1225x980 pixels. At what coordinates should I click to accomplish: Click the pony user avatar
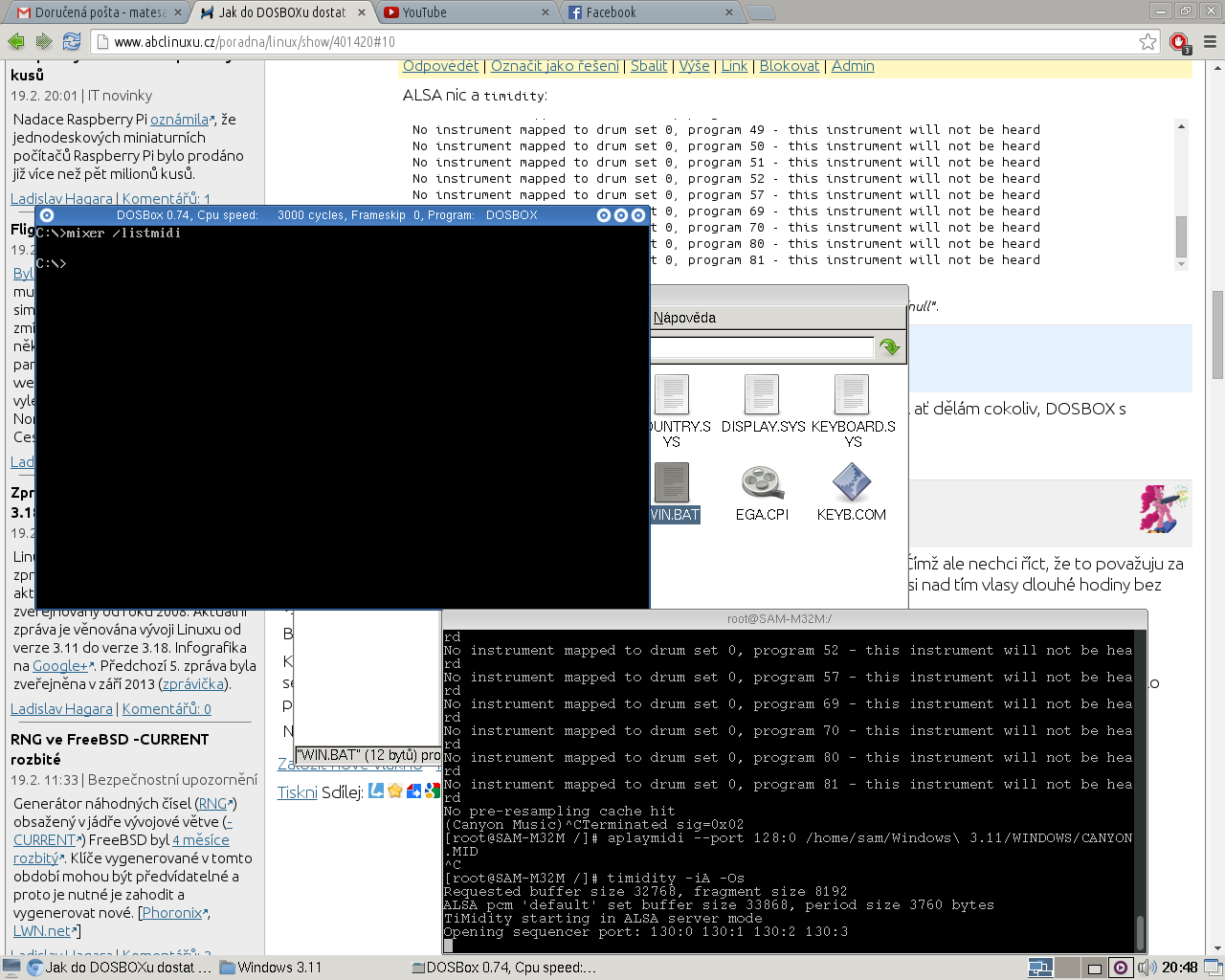pos(1164,508)
